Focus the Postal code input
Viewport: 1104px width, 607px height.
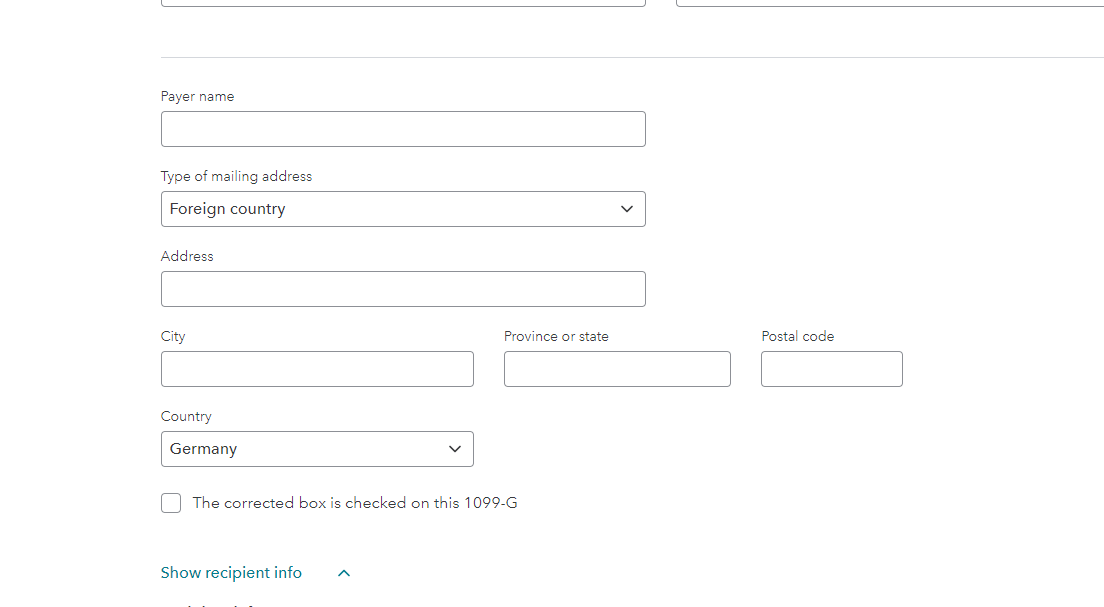[x=832, y=369]
